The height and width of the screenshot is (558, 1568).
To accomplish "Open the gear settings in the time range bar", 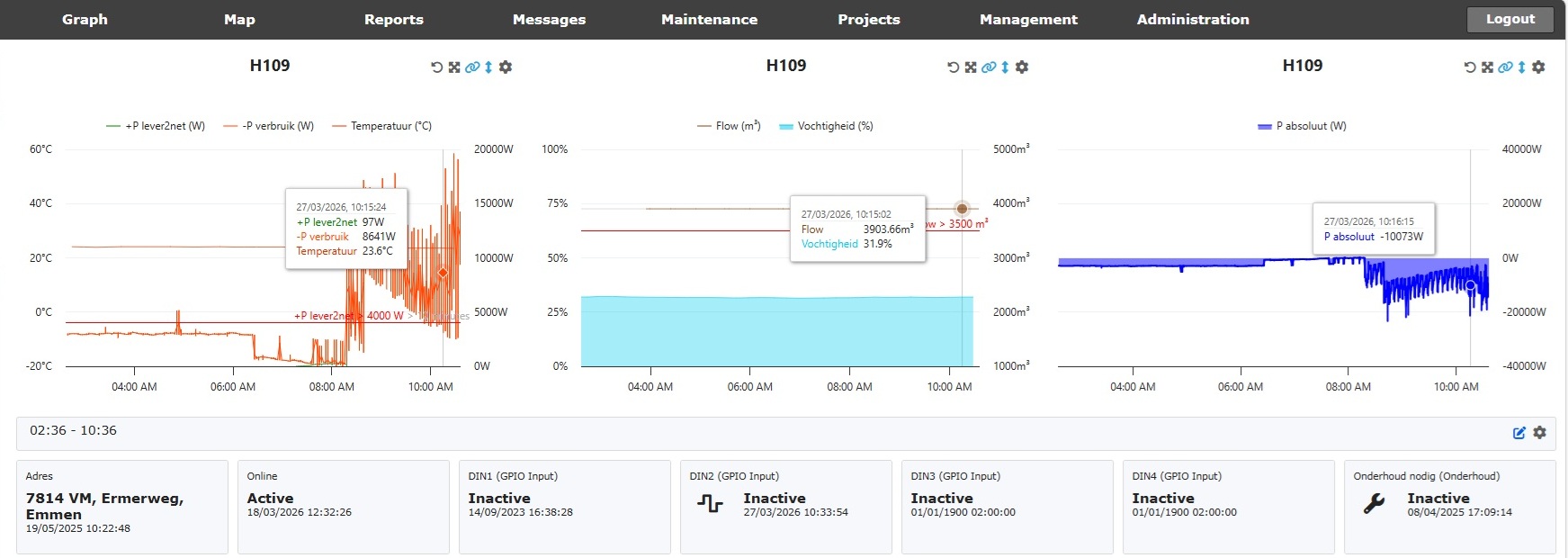I will point(1539,433).
